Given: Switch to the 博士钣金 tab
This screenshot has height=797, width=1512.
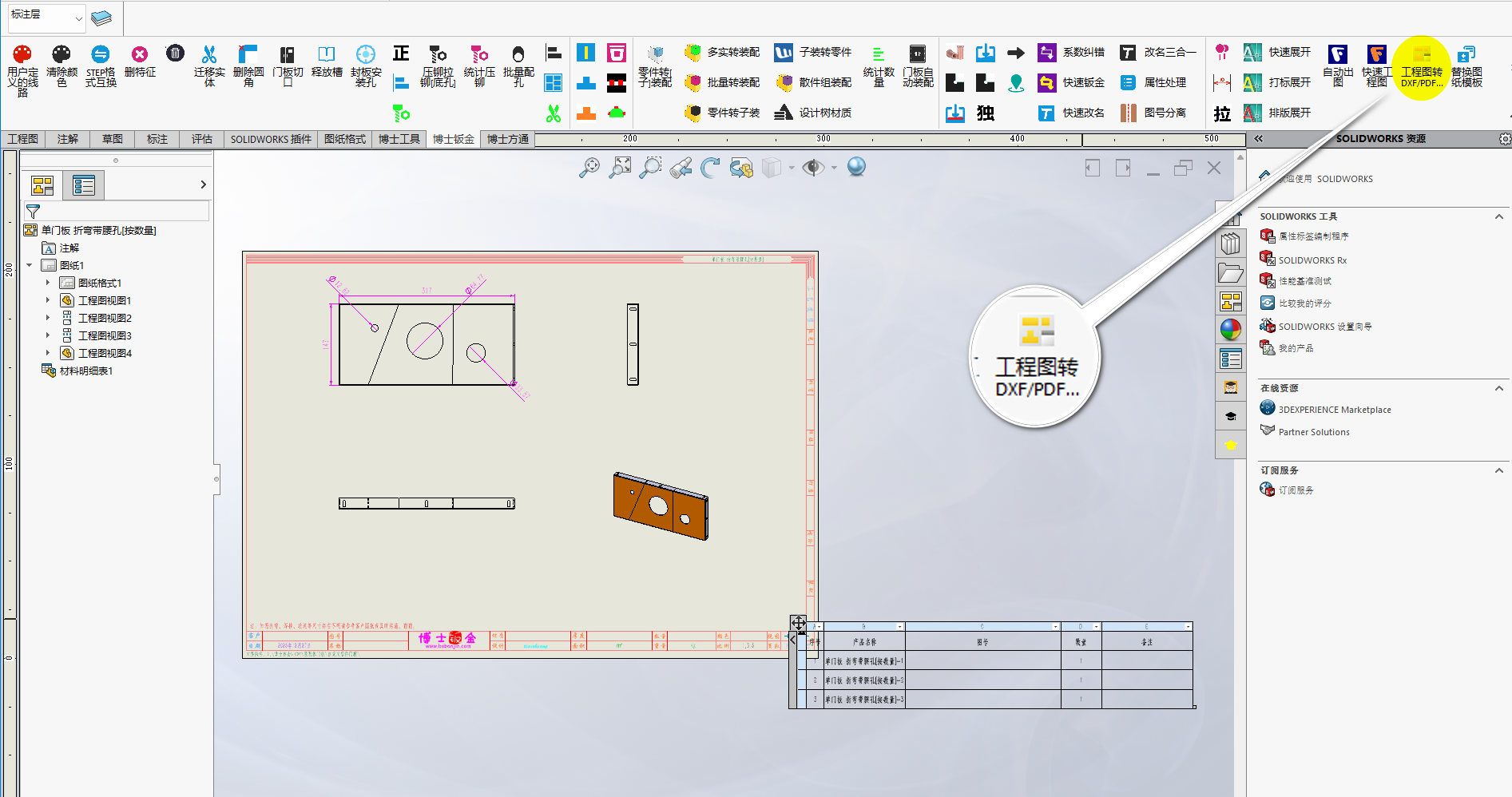Looking at the screenshot, I should click(x=453, y=139).
